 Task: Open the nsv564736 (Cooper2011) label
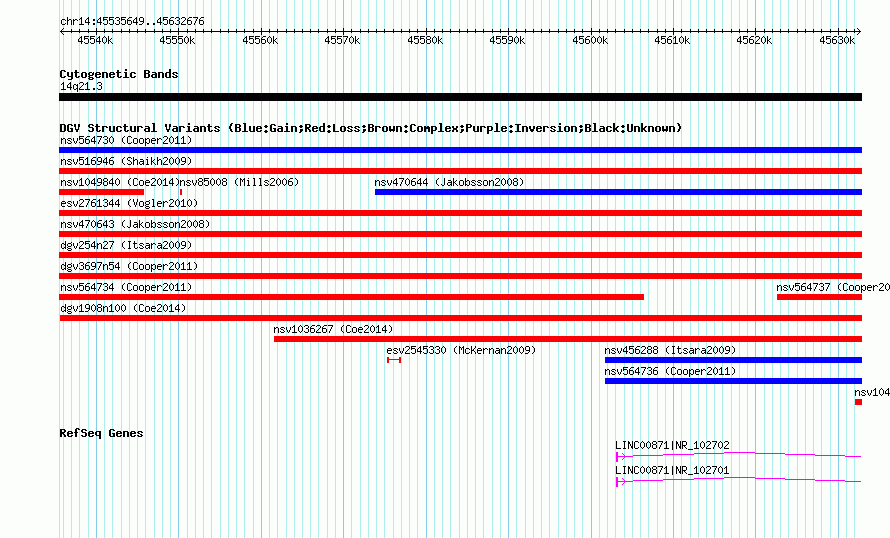pos(670,372)
